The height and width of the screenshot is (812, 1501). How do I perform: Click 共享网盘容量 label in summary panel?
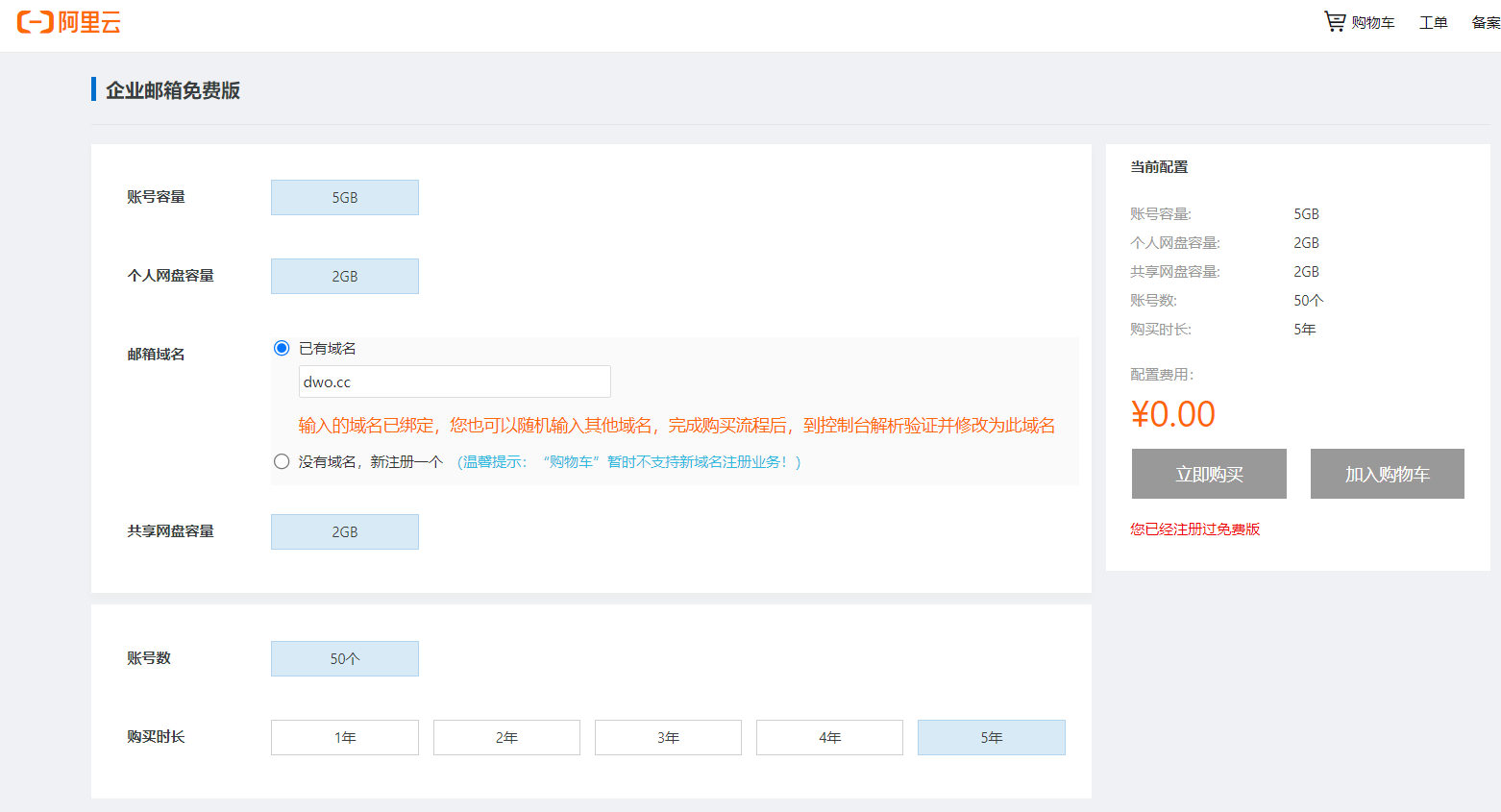click(x=1175, y=272)
